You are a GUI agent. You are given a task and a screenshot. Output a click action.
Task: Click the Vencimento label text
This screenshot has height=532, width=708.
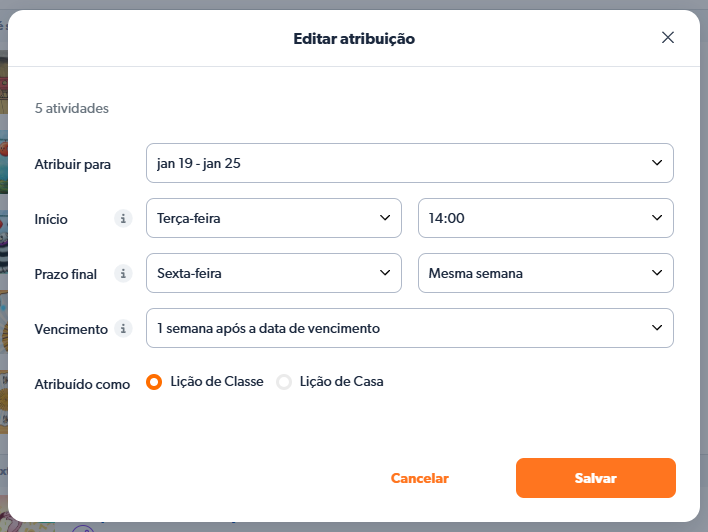coord(70,329)
